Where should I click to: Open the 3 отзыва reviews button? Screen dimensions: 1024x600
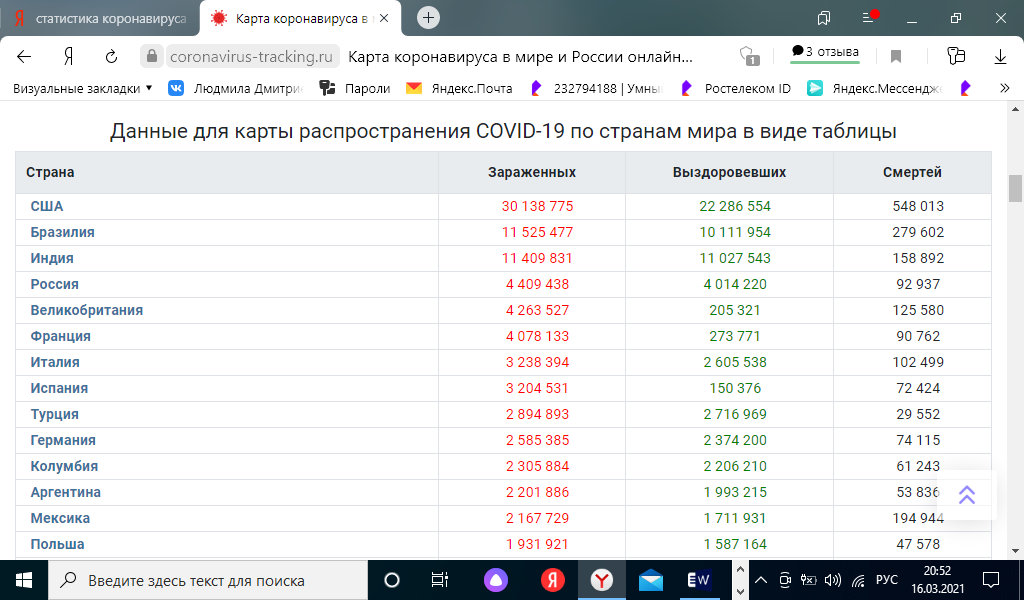(x=824, y=52)
